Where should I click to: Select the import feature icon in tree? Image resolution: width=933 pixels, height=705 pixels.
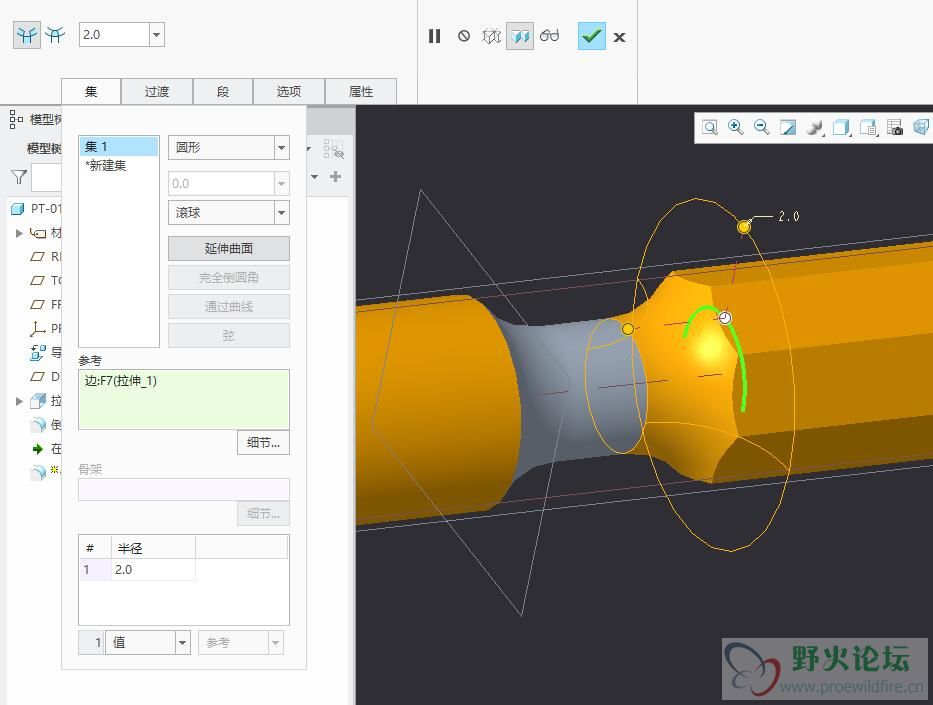point(37,352)
